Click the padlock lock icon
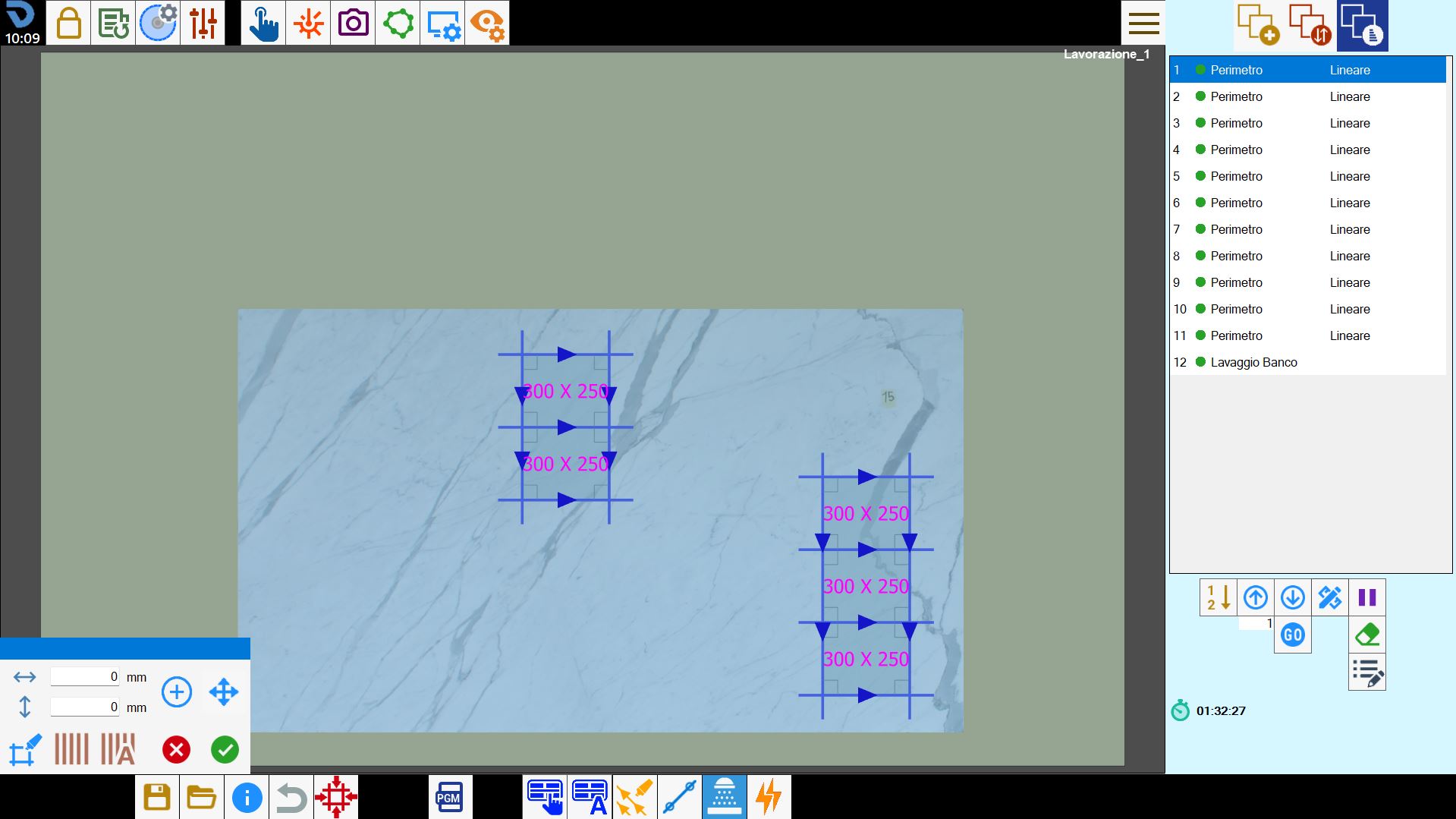This screenshot has width=1456, height=819. (x=68, y=23)
